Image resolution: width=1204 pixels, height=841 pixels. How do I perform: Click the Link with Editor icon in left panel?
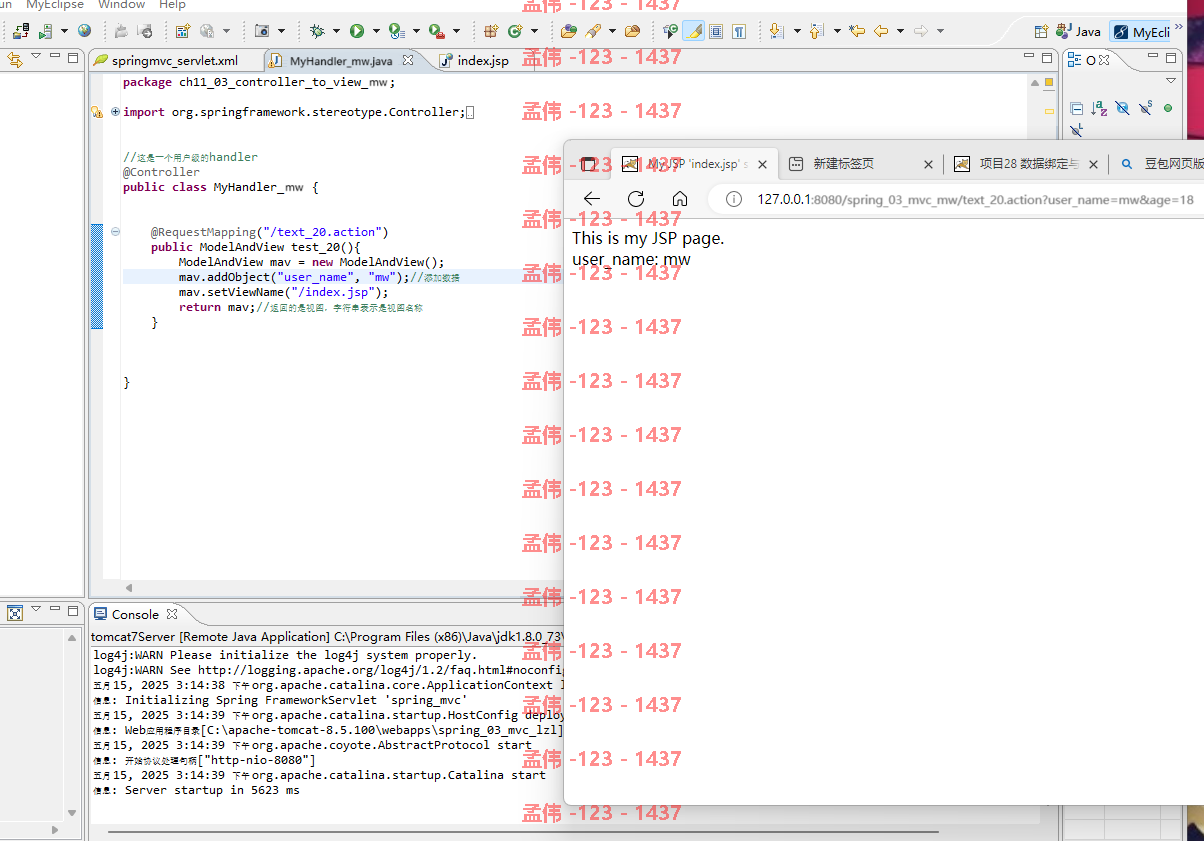pyautogui.click(x=14, y=59)
